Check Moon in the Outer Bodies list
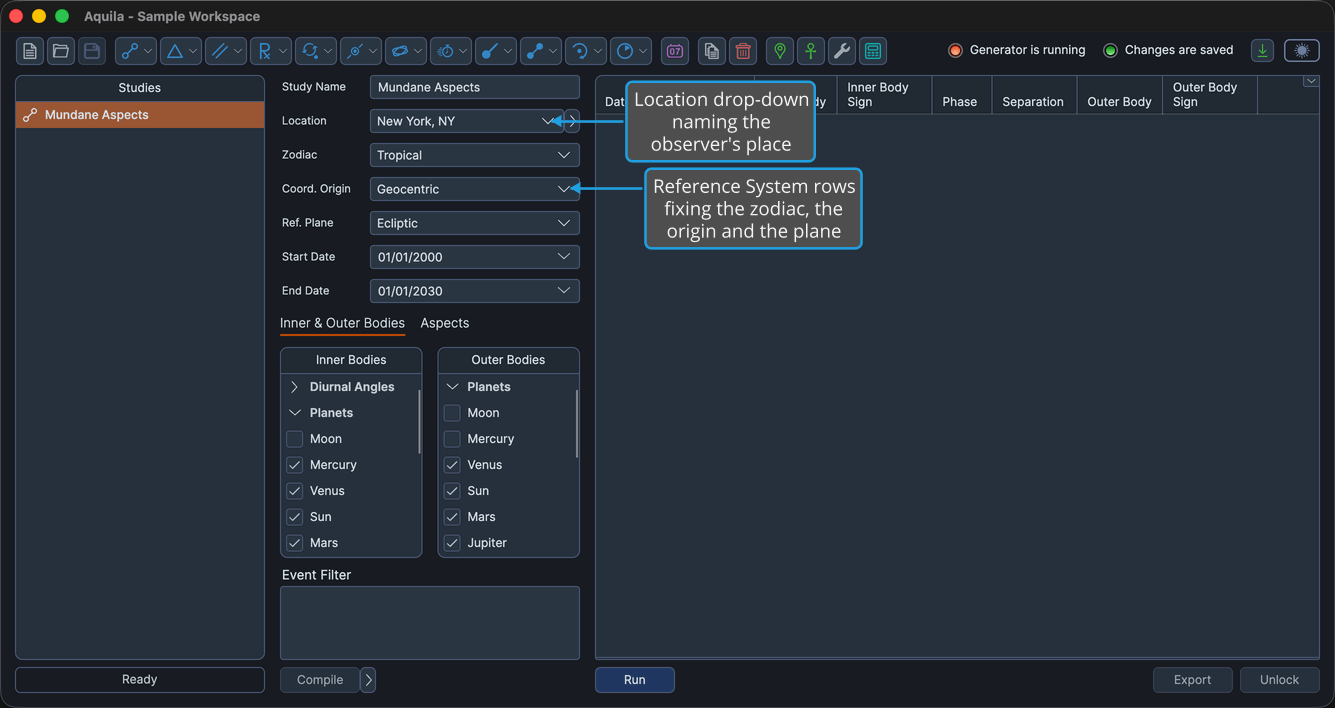 (x=452, y=413)
